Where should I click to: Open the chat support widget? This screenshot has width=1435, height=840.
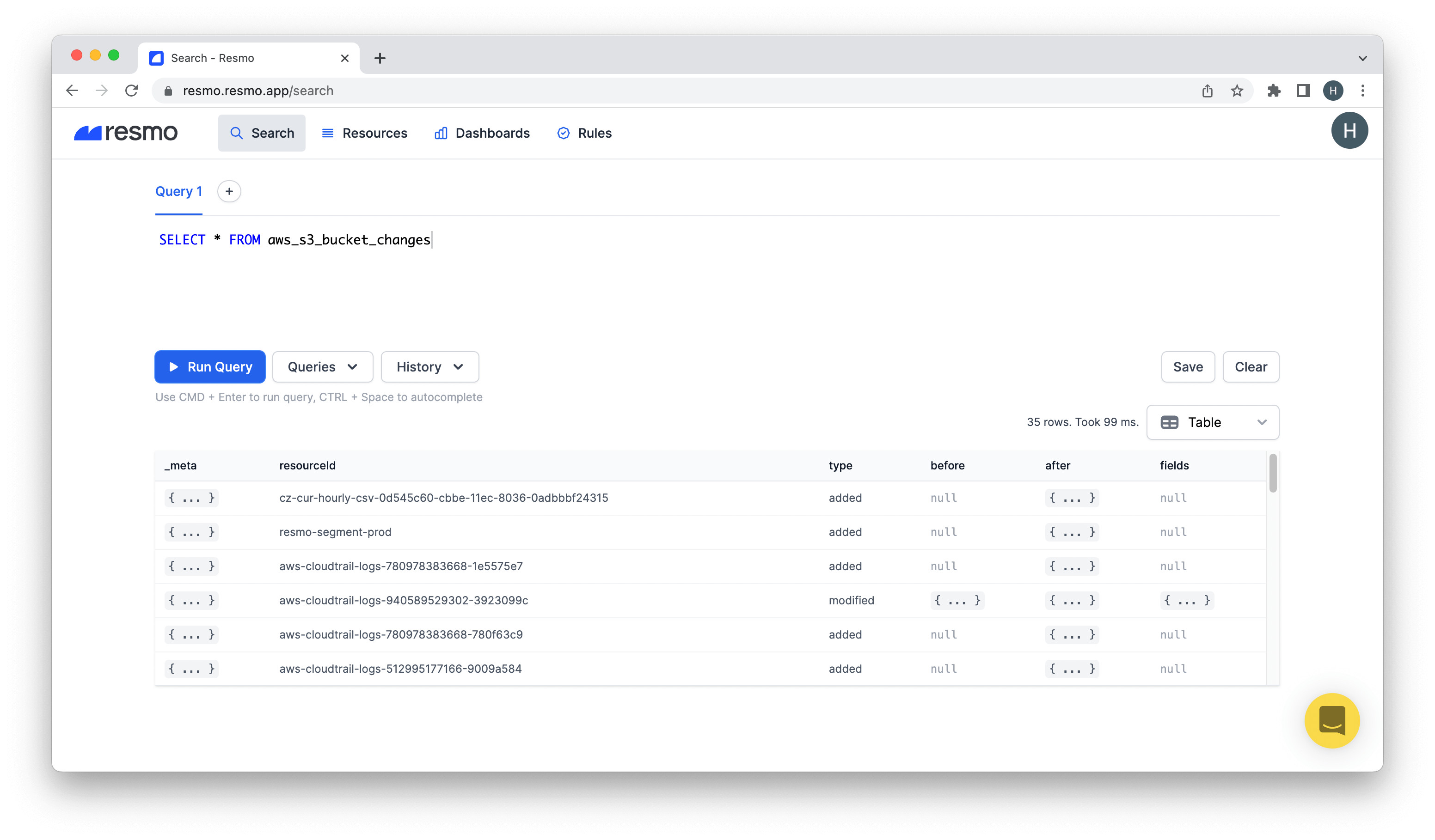(x=1332, y=720)
